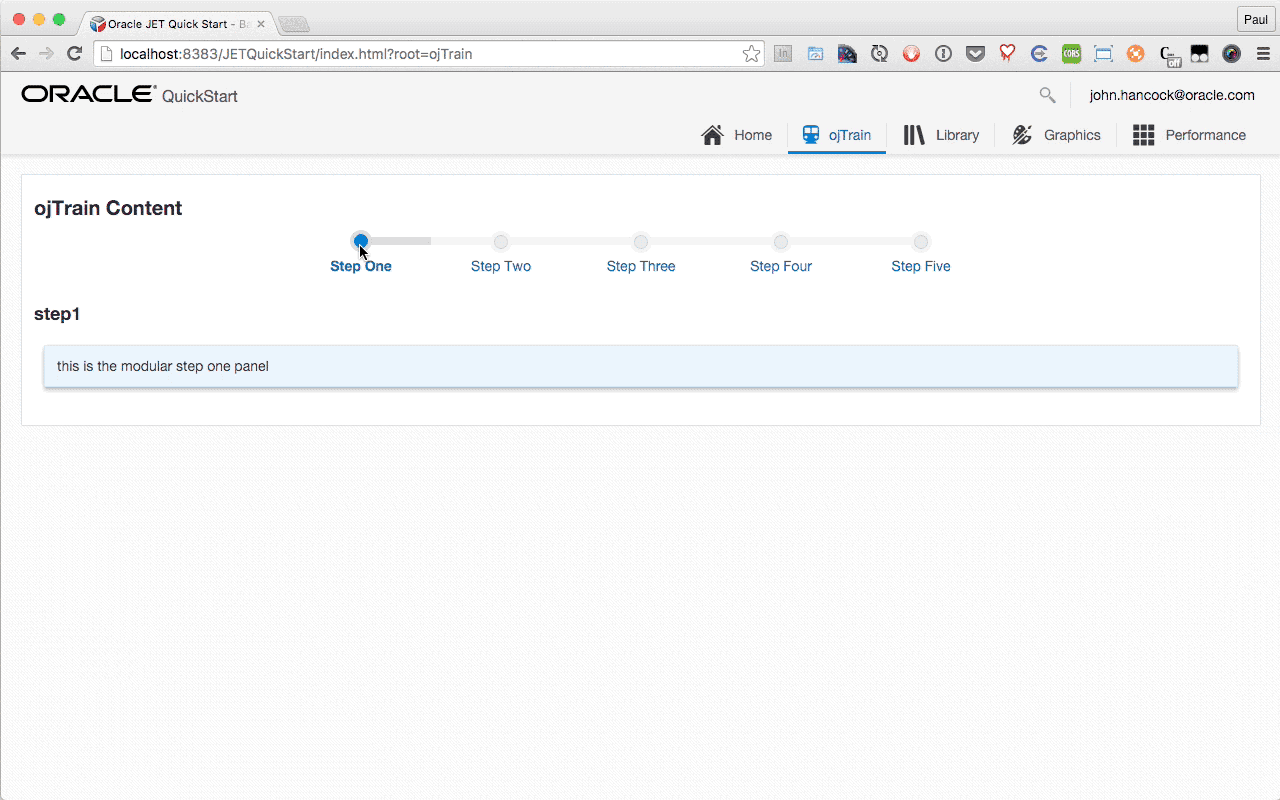
Task: Click the red heart extension icon
Action: point(1007,54)
